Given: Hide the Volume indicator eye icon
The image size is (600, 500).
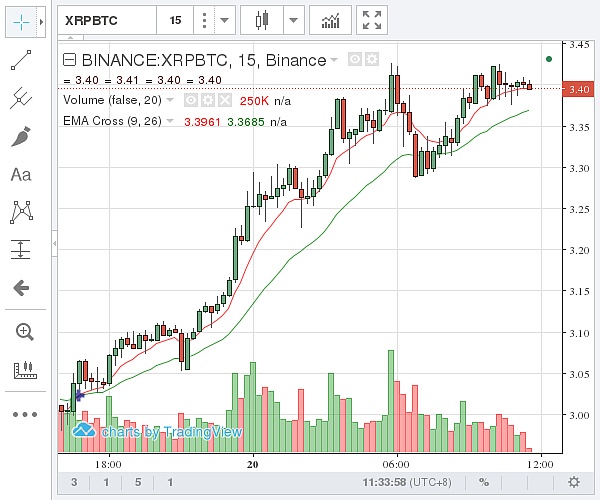Looking at the screenshot, I should [191, 100].
